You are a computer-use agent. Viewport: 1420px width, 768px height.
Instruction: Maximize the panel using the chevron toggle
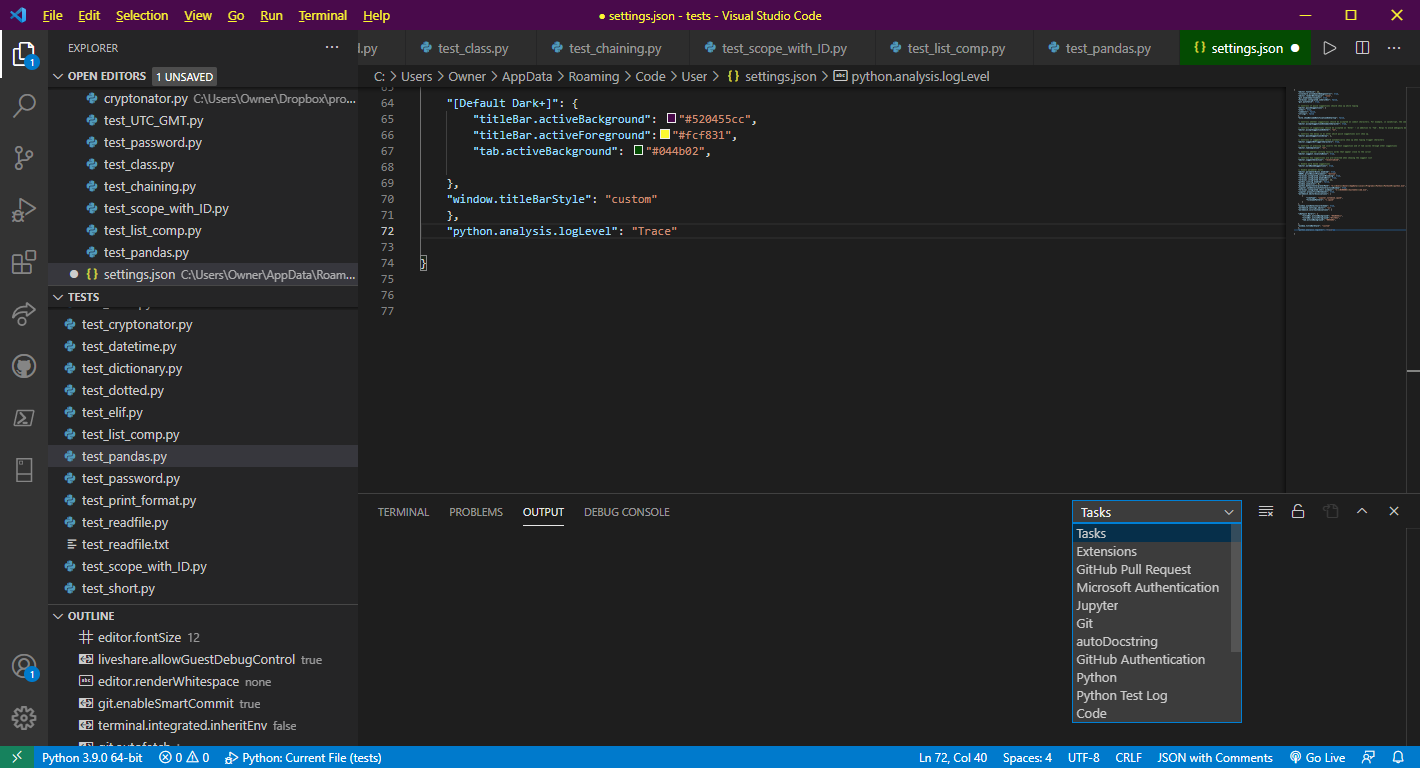pyautogui.click(x=1362, y=511)
